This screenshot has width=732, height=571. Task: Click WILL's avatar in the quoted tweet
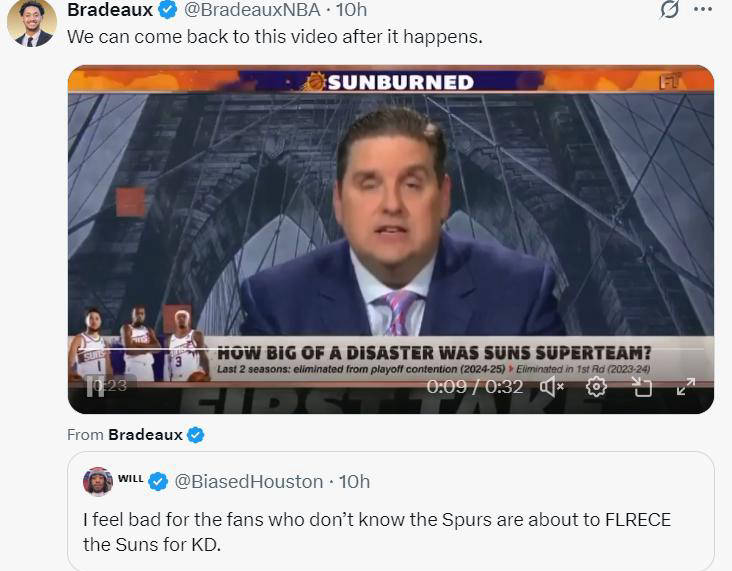(x=98, y=481)
